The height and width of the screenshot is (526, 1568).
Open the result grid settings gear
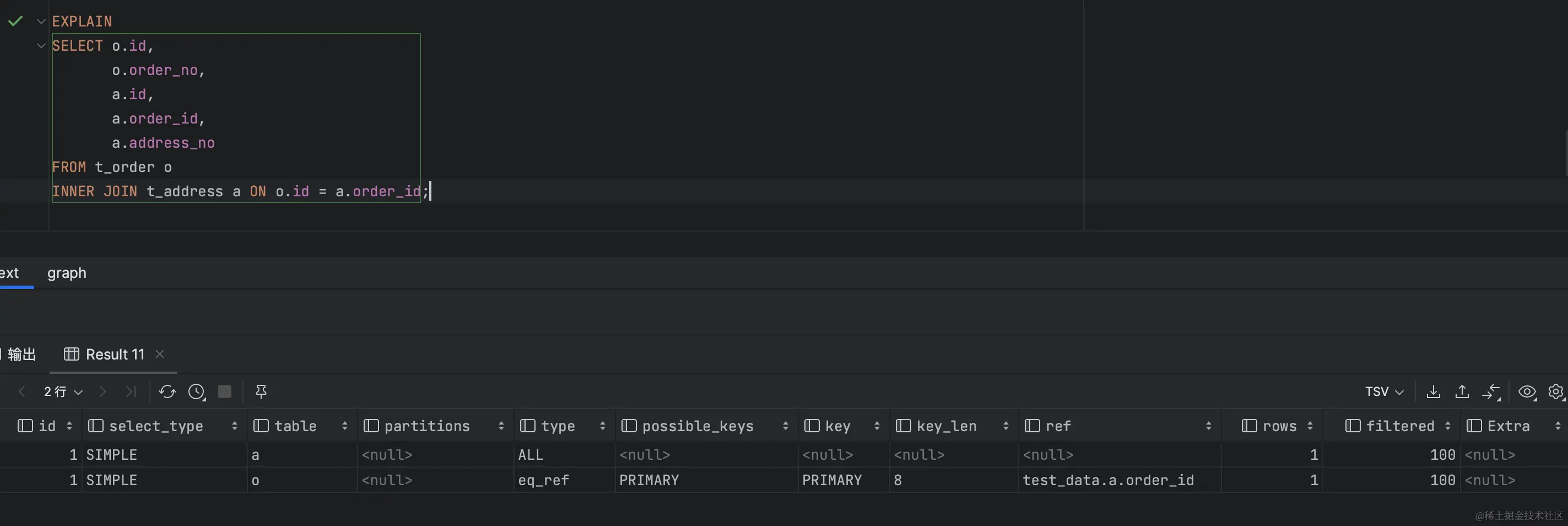1556,391
